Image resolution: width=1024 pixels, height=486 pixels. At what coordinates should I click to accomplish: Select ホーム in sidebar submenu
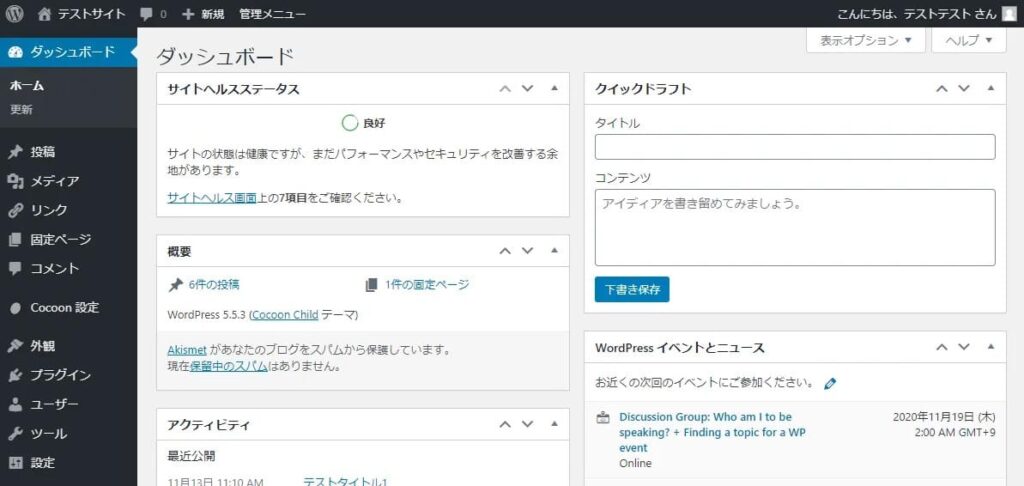tap(27, 86)
